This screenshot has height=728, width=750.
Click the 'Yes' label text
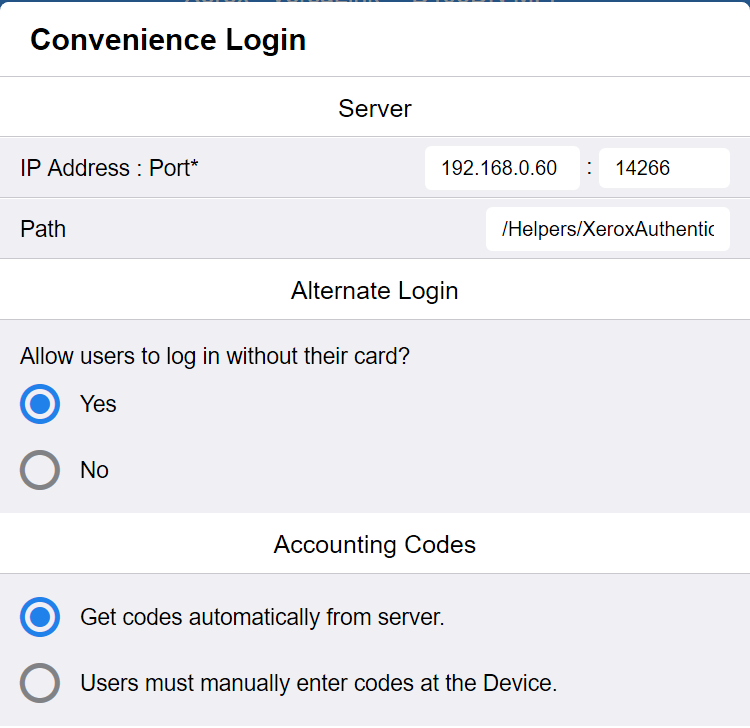98,404
